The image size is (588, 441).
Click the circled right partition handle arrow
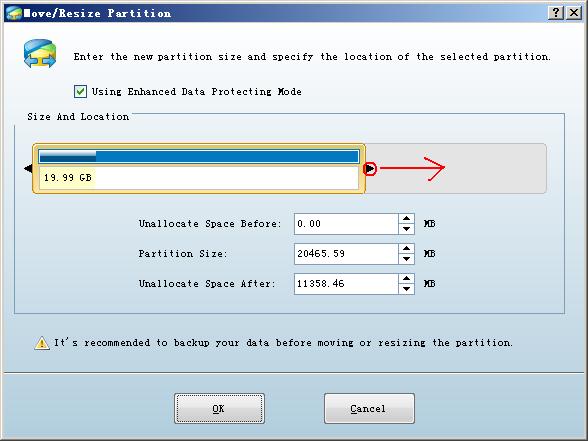click(370, 168)
